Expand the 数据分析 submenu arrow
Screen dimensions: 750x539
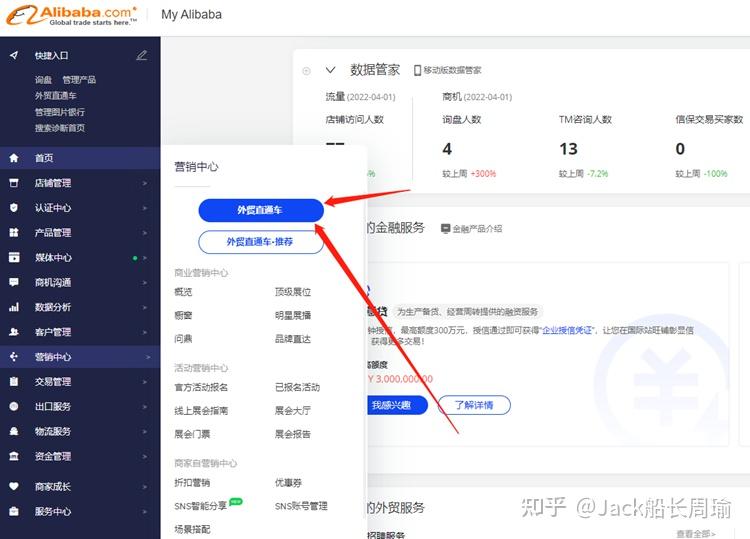[144, 308]
